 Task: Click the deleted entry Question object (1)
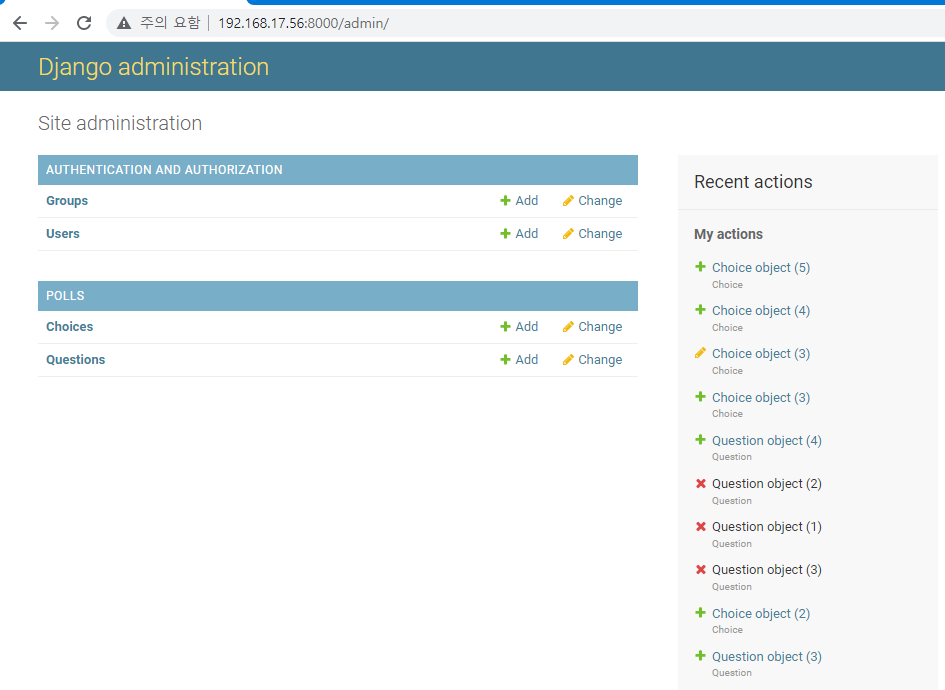pyautogui.click(x=767, y=527)
